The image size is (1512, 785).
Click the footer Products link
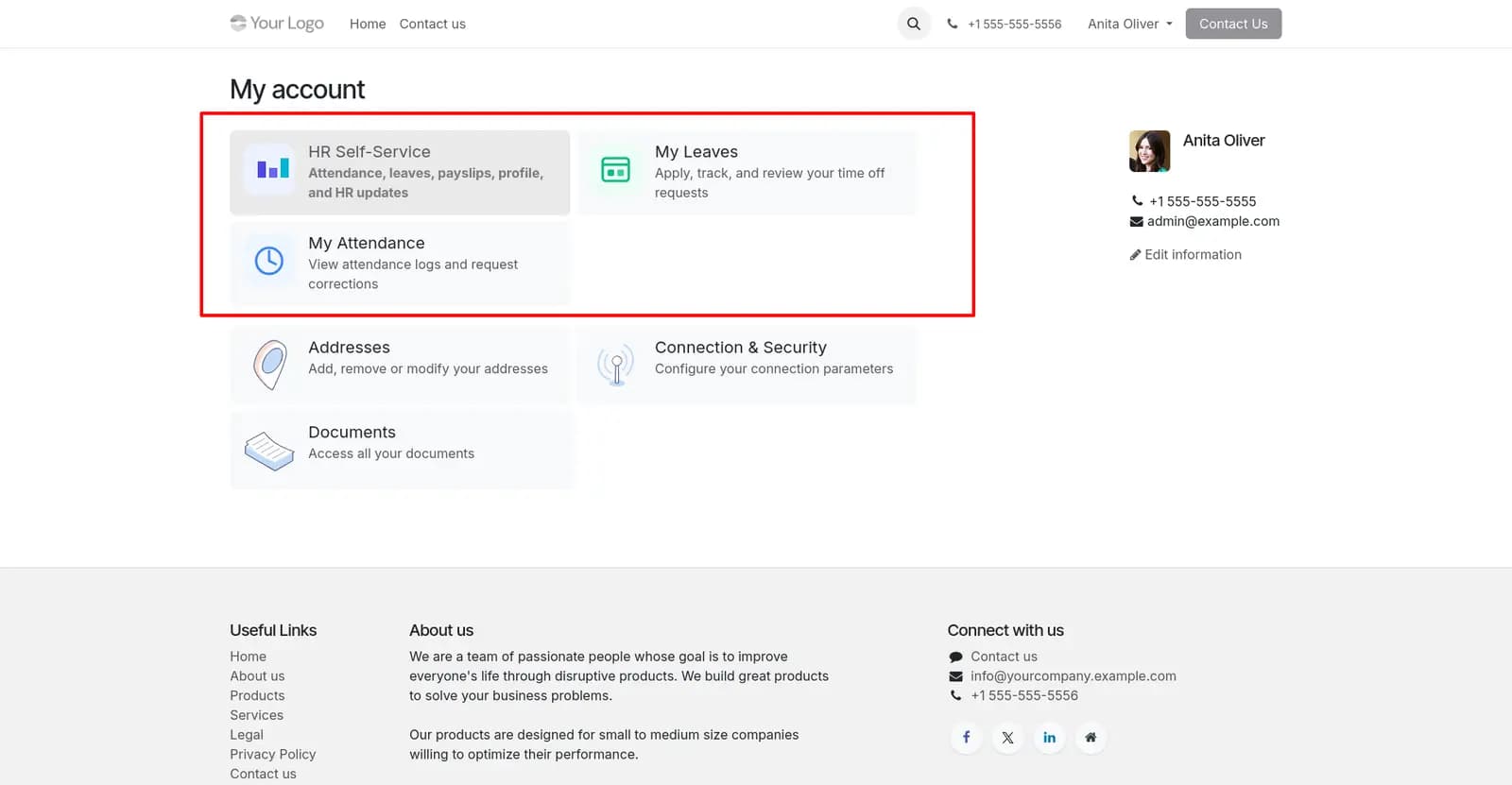tap(257, 696)
